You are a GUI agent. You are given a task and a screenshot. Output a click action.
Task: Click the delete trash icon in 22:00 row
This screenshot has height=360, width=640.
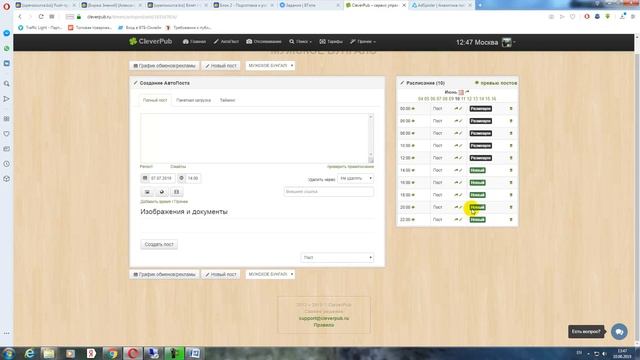(511, 220)
